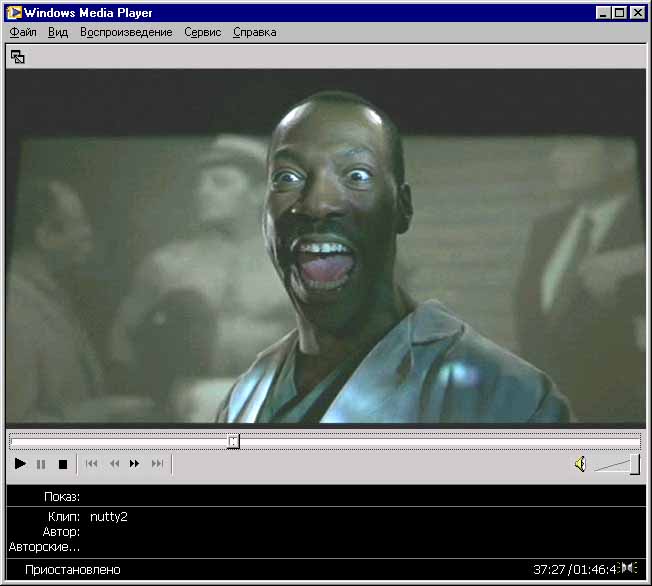Image resolution: width=652 pixels, height=586 pixels.
Task: Click the Приостановлено status text
Action: tap(73, 569)
